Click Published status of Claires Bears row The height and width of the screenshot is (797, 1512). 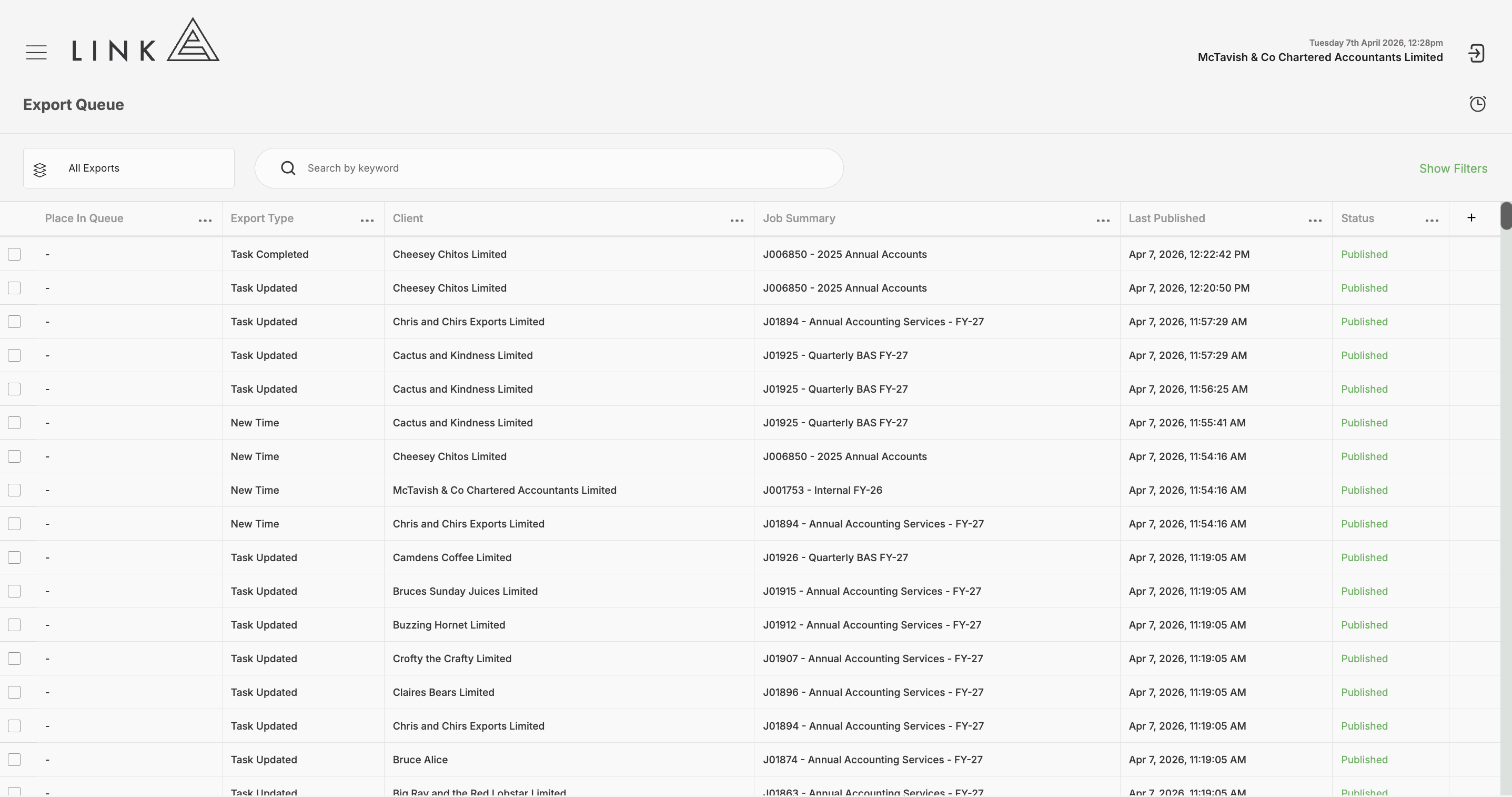(1364, 692)
